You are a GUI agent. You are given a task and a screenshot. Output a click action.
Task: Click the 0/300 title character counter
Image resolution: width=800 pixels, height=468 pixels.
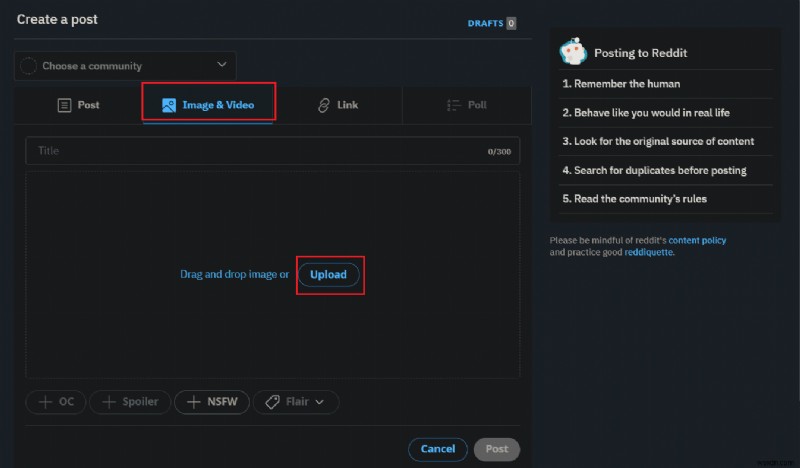tap(499, 152)
